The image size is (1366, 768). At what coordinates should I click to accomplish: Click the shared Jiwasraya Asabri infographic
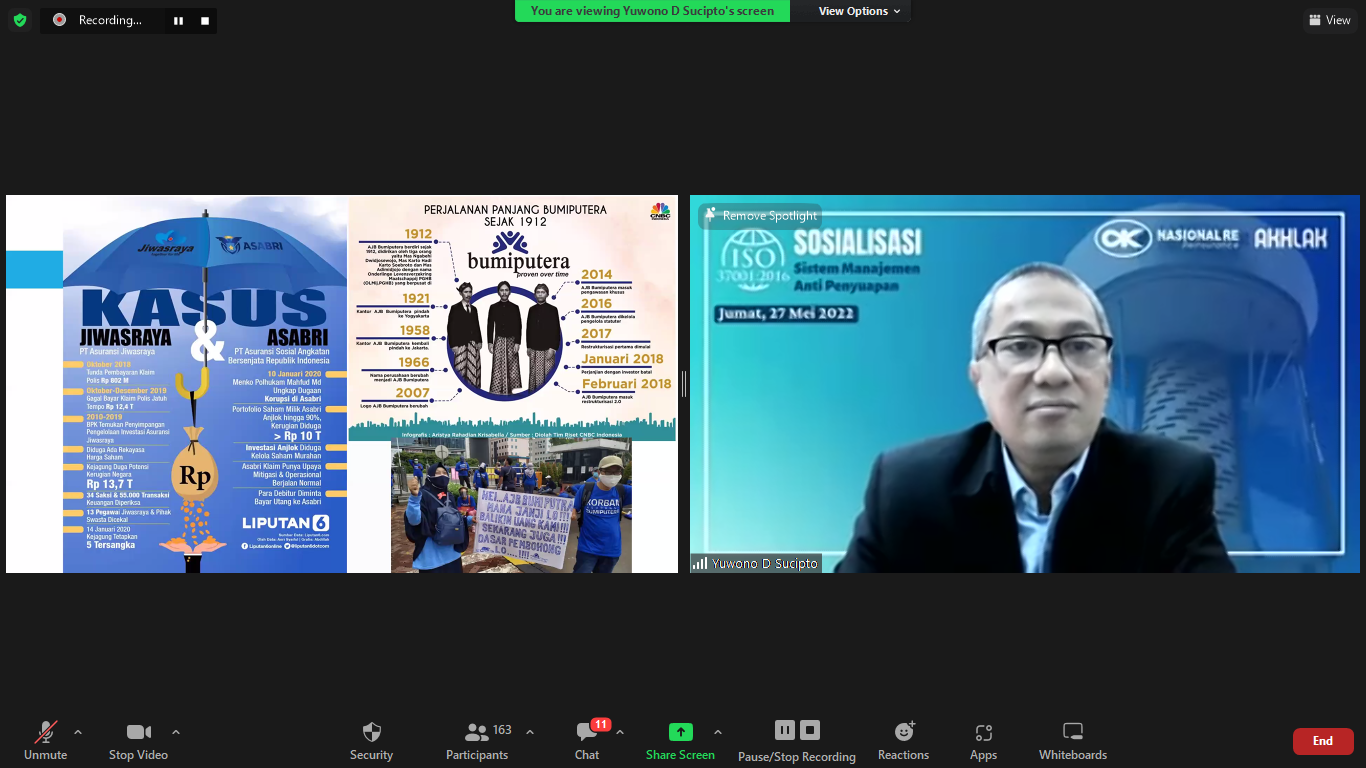click(x=205, y=384)
